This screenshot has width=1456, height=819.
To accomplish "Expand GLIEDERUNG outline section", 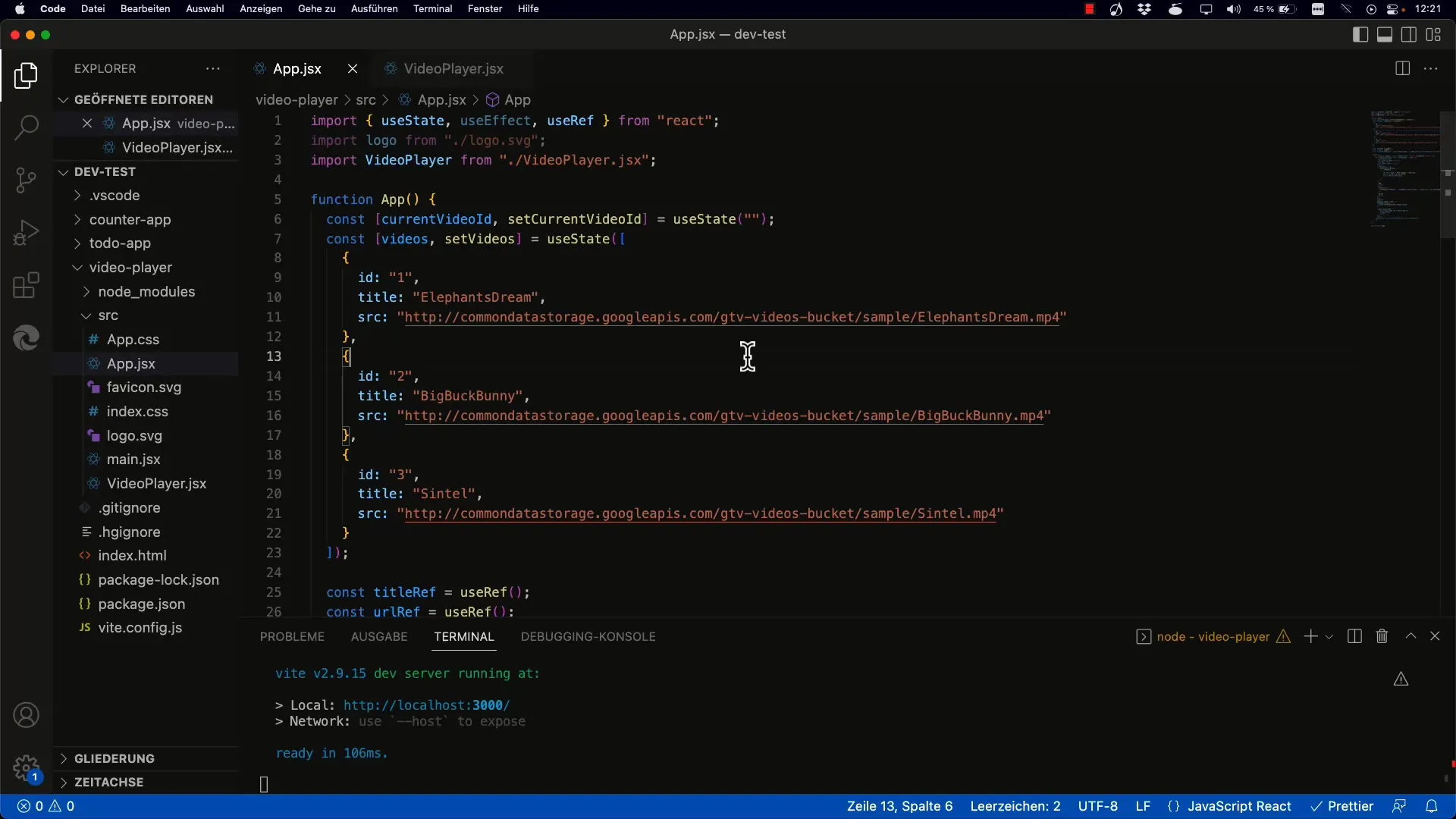I will [146, 758].
